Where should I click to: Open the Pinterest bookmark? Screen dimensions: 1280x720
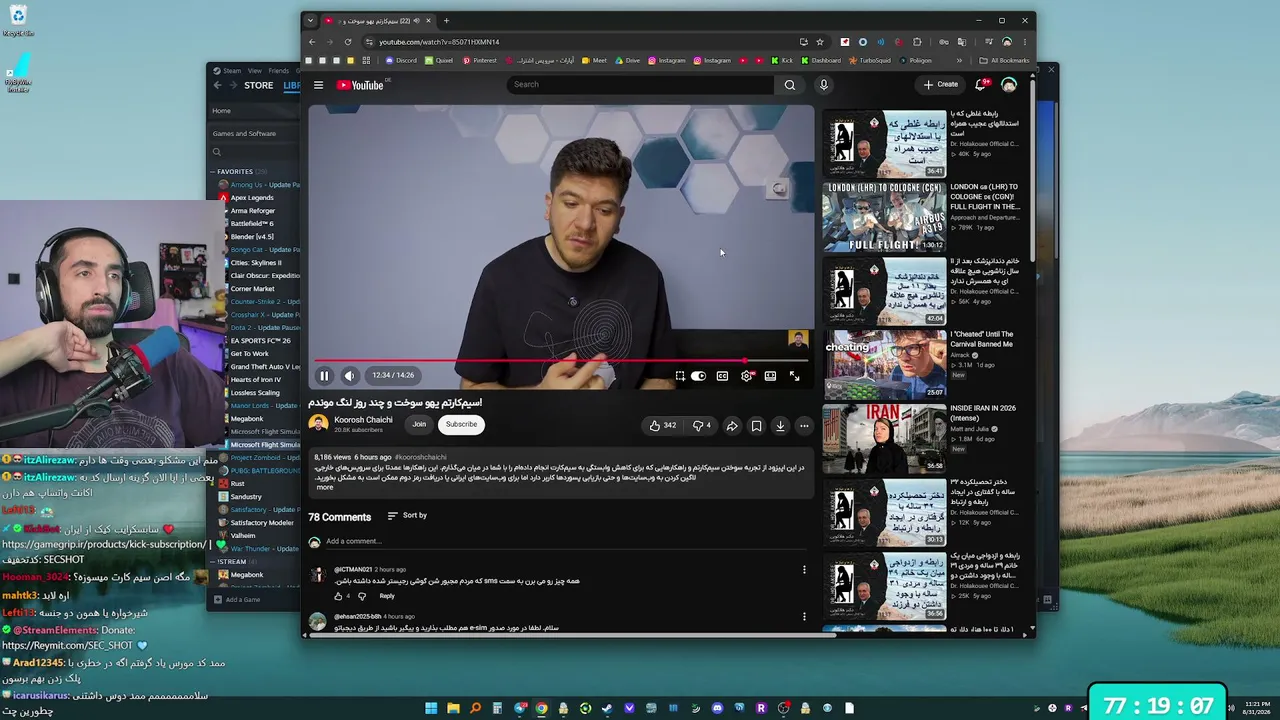coord(479,61)
